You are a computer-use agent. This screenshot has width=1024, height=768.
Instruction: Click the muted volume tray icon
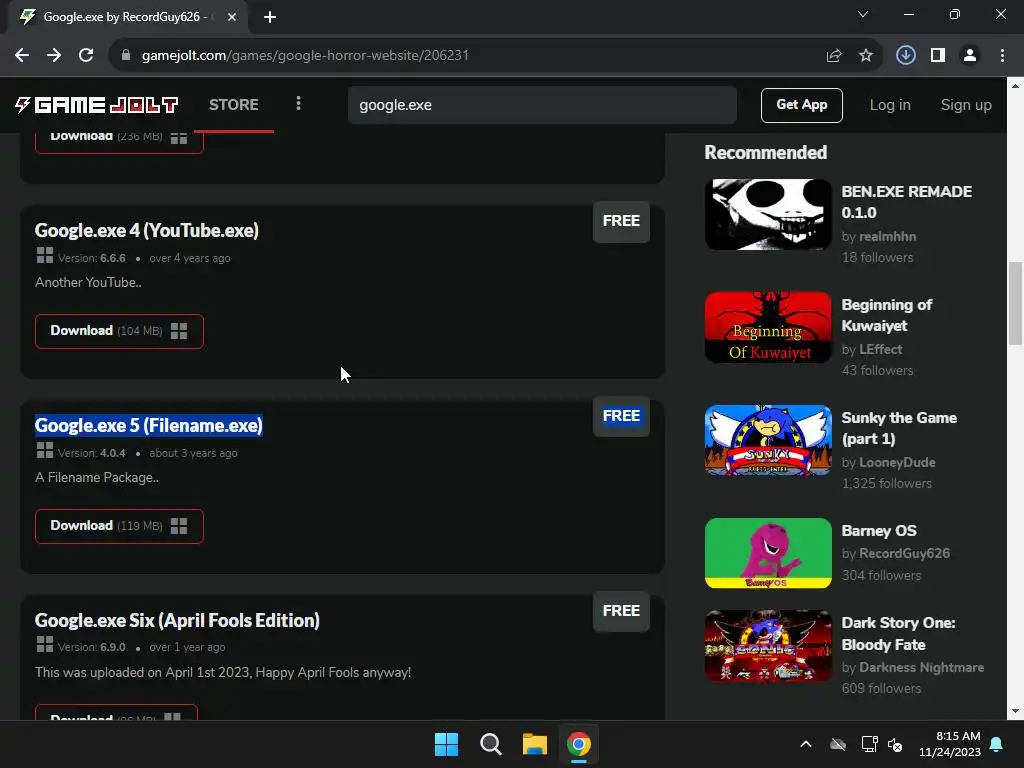(895, 744)
